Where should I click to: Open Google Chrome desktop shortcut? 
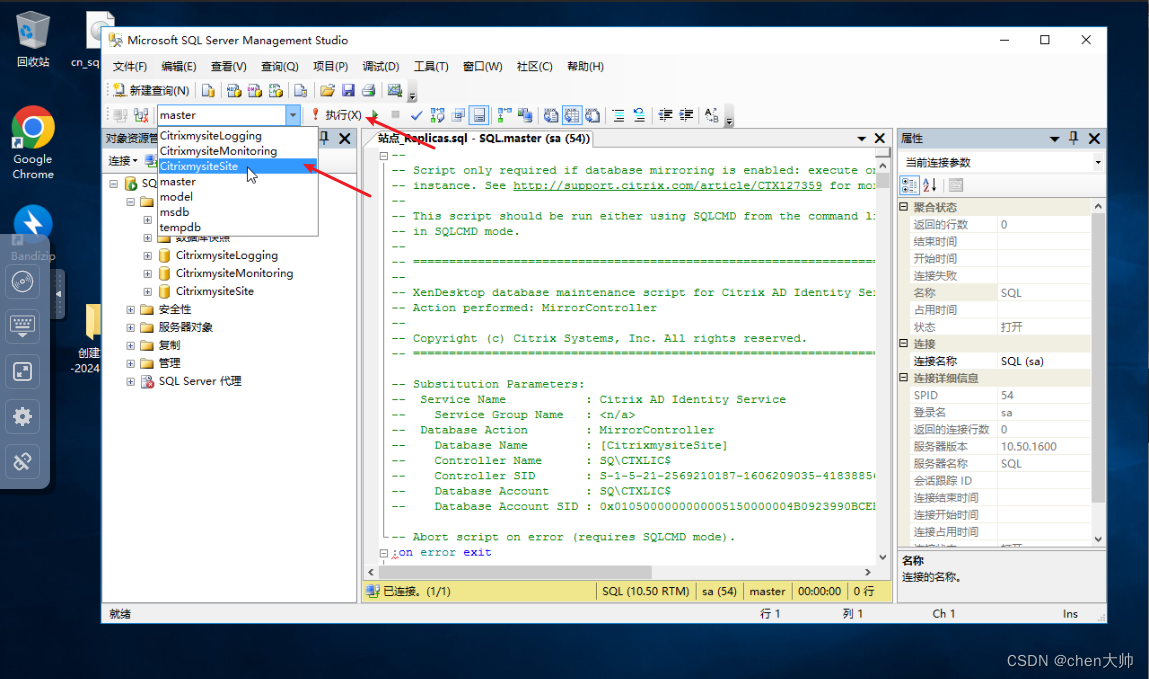coord(33,144)
